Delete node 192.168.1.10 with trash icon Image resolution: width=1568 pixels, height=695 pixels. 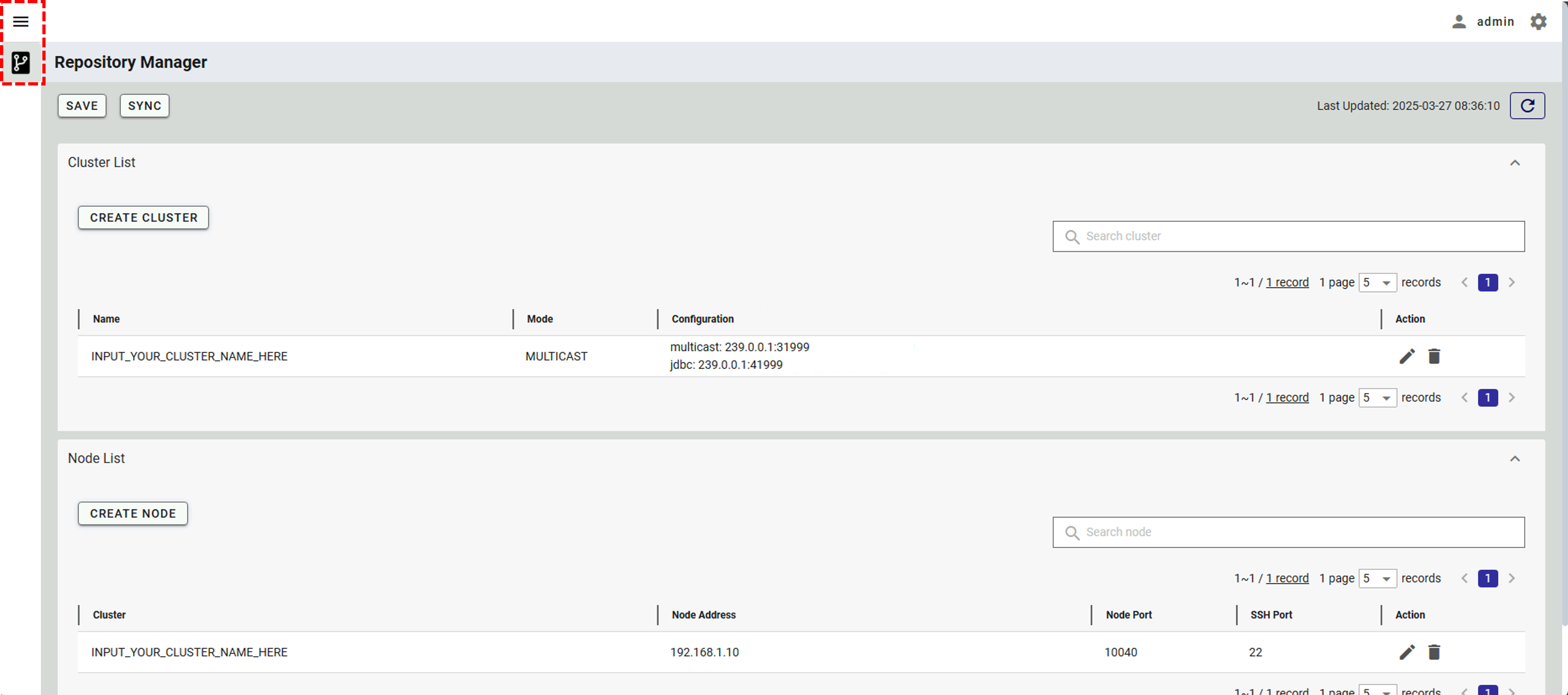(x=1433, y=652)
